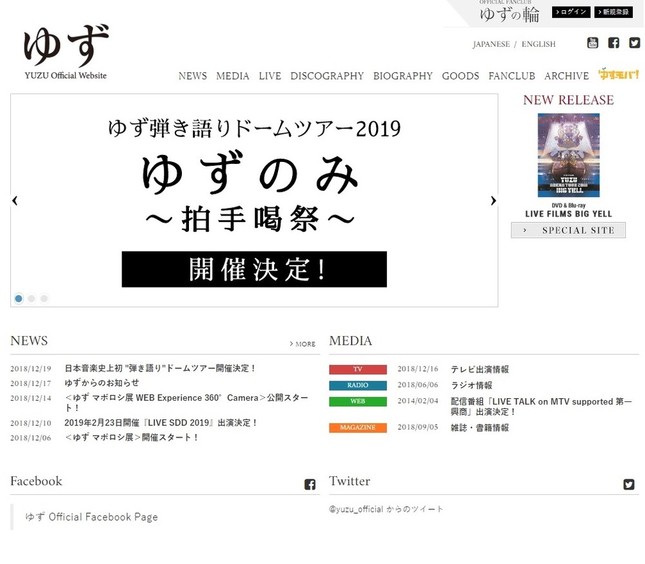Open the YouTube icon in header
645x564 pixels.
pos(592,43)
